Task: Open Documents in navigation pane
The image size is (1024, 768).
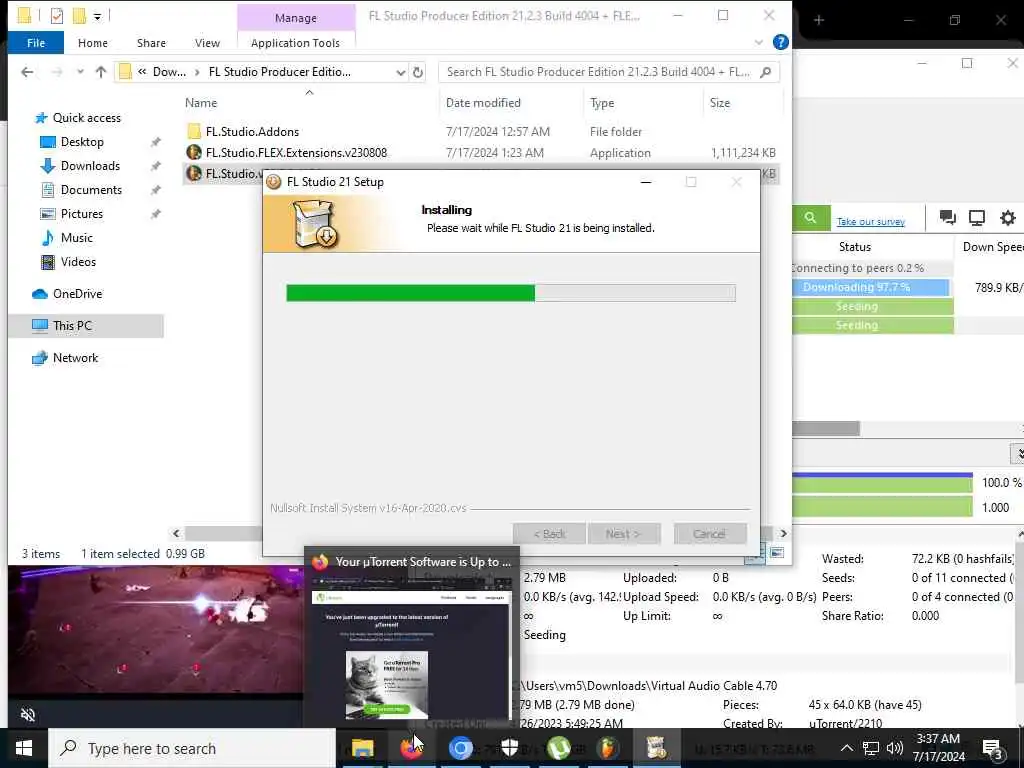Action: tap(91, 190)
